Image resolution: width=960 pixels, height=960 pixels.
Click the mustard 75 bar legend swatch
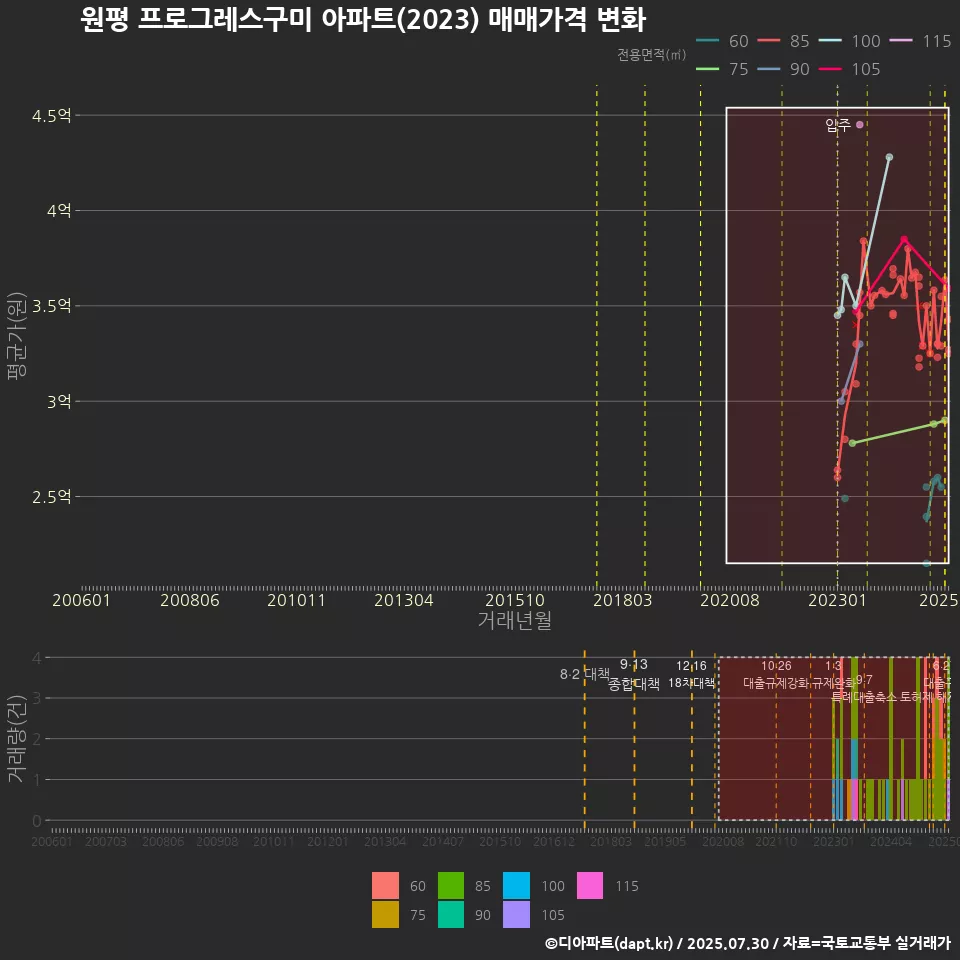(x=385, y=914)
